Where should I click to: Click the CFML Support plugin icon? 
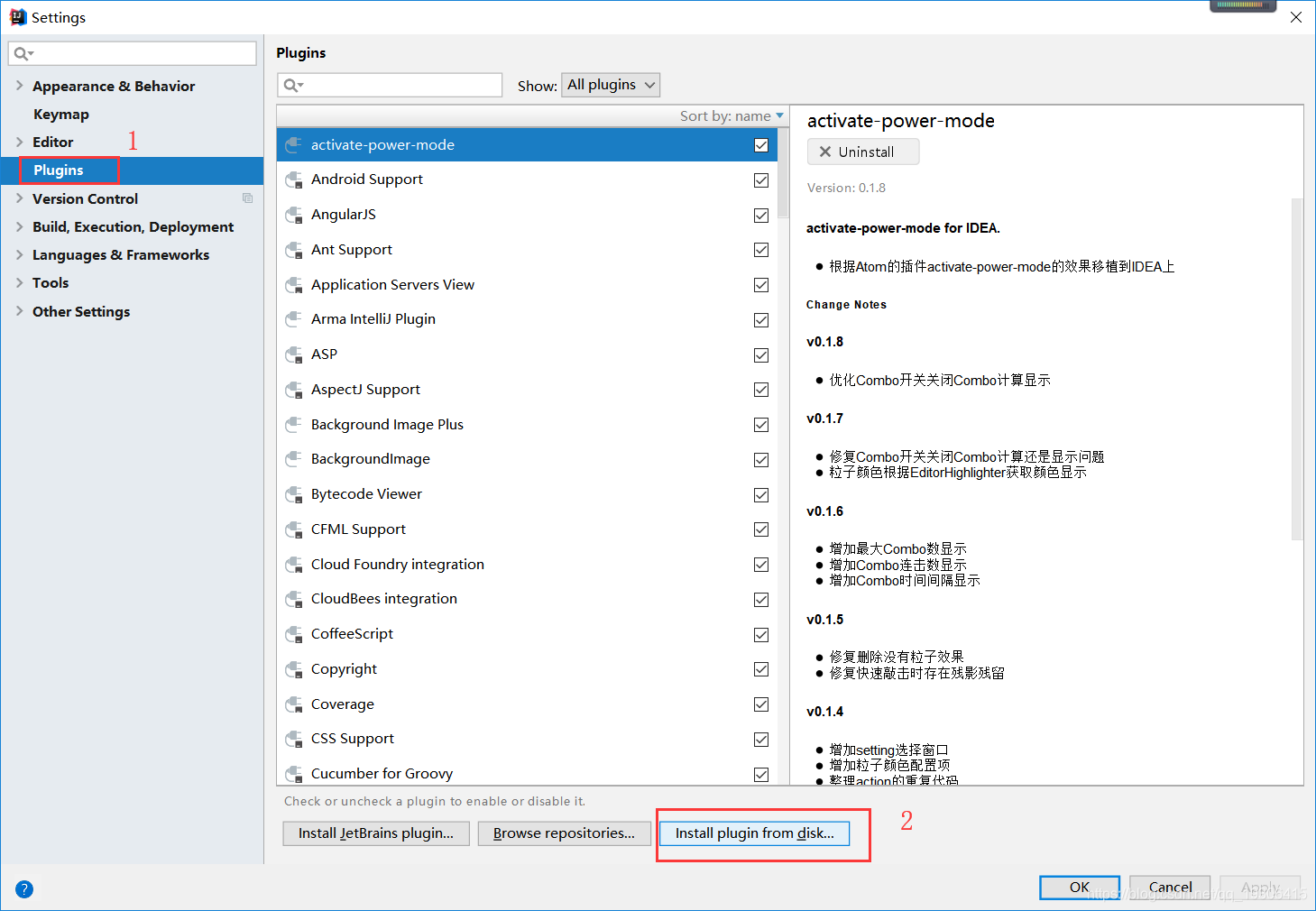click(293, 529)
